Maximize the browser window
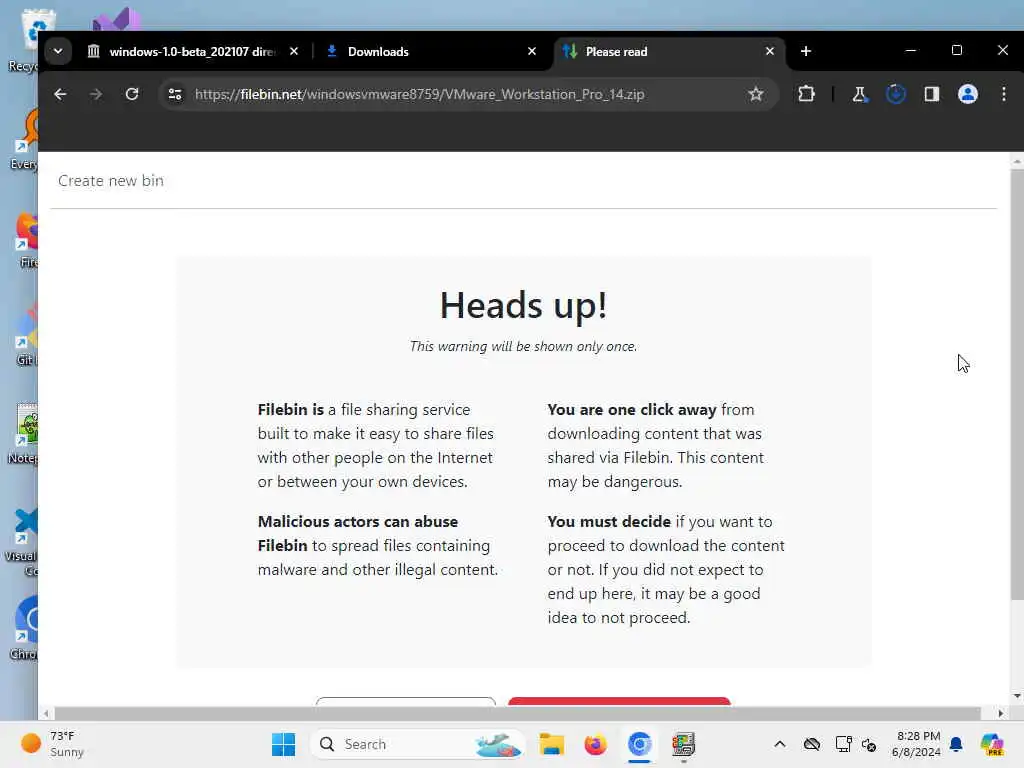Image resolution: width=1024 pixels, height=768 pixels. pos(957,50)
